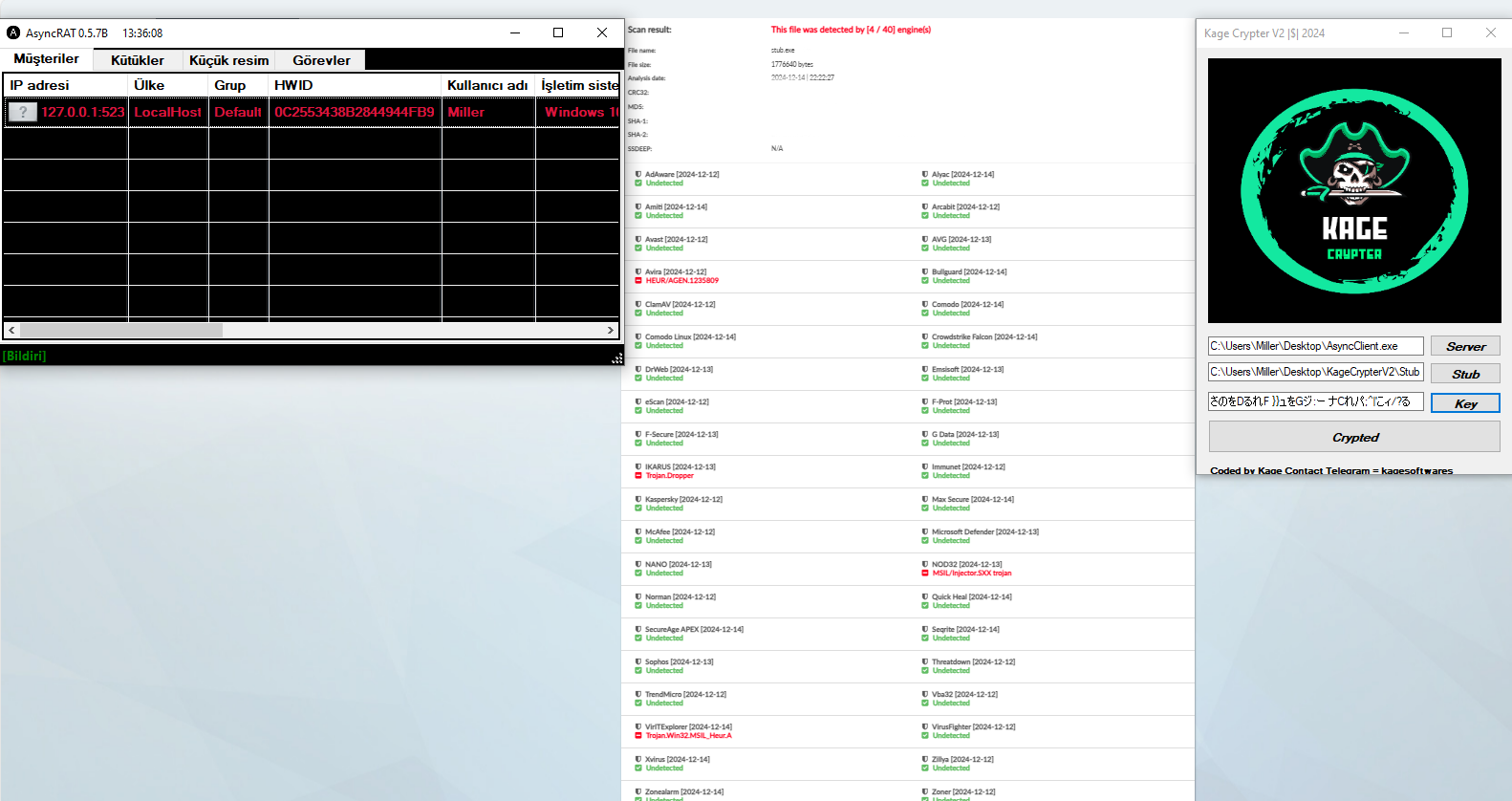Go to the Görevler tab

[x=321, y=60]
